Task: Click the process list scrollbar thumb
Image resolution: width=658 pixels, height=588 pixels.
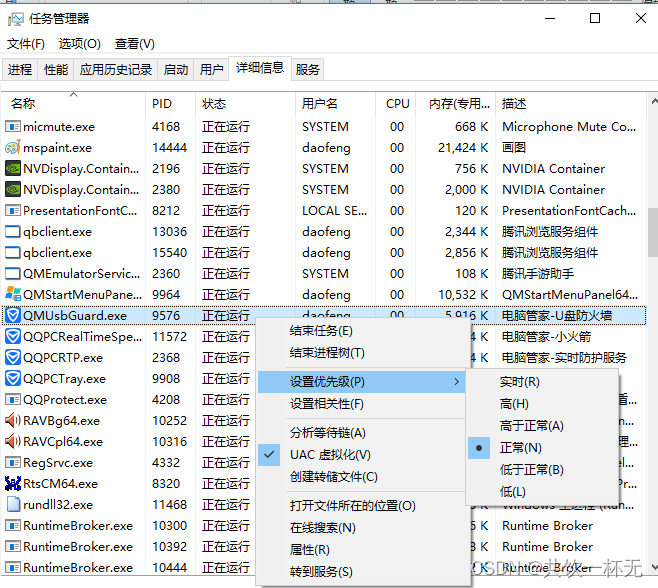Action: coord(653,232)
